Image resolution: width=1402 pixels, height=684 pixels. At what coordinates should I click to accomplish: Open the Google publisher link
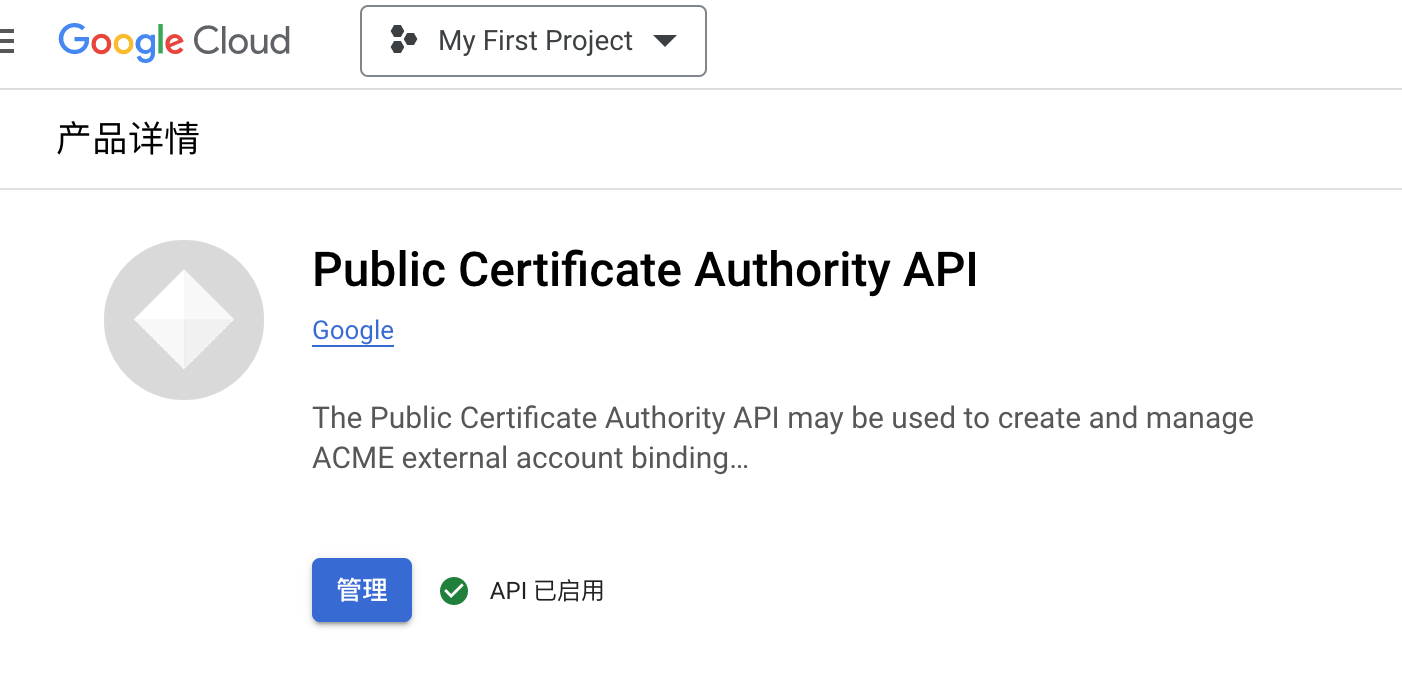click(353, 330)
